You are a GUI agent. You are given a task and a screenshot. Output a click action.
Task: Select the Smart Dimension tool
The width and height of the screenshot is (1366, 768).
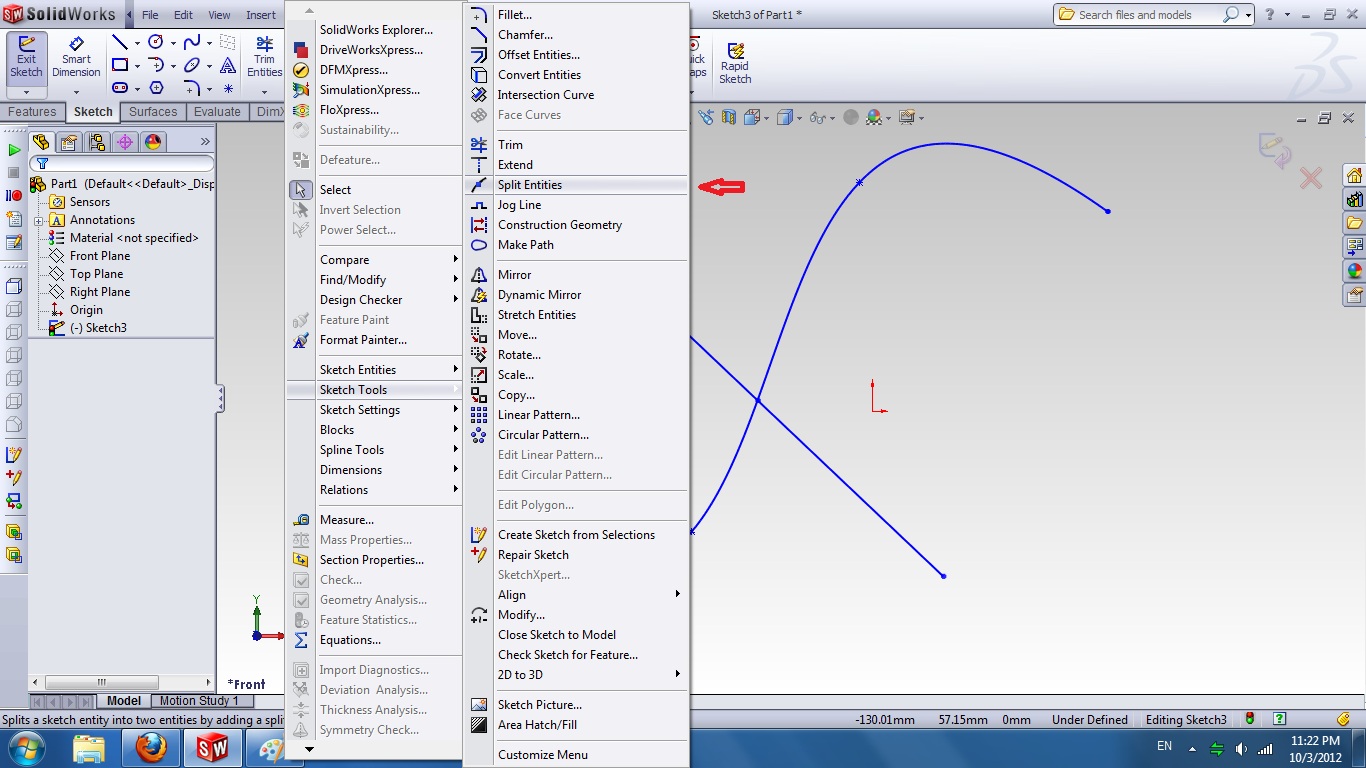(76, 58)
